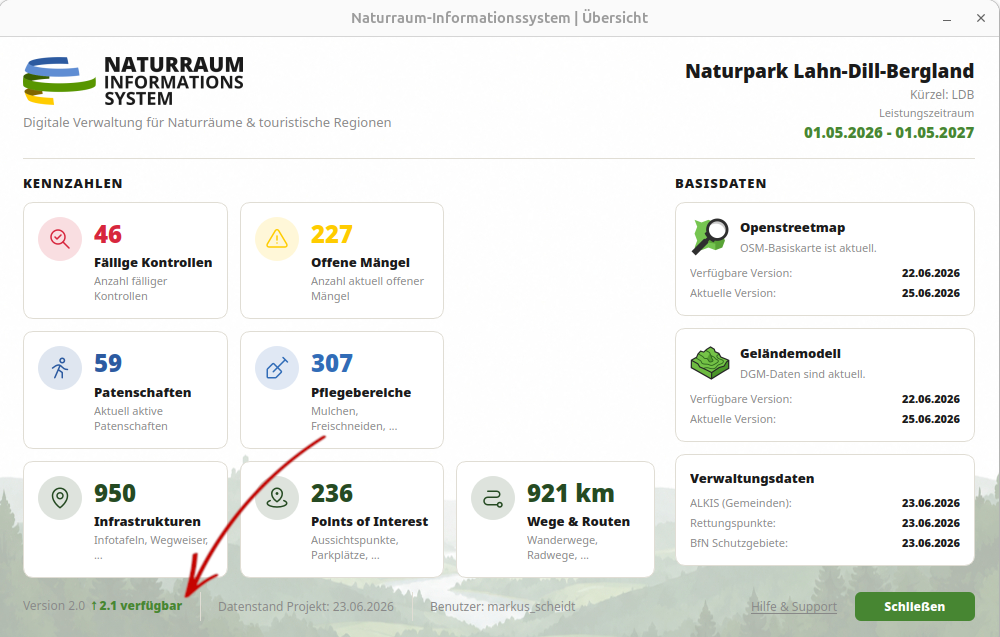Click the BfN Schutzgebiete row label

point(739,543)
